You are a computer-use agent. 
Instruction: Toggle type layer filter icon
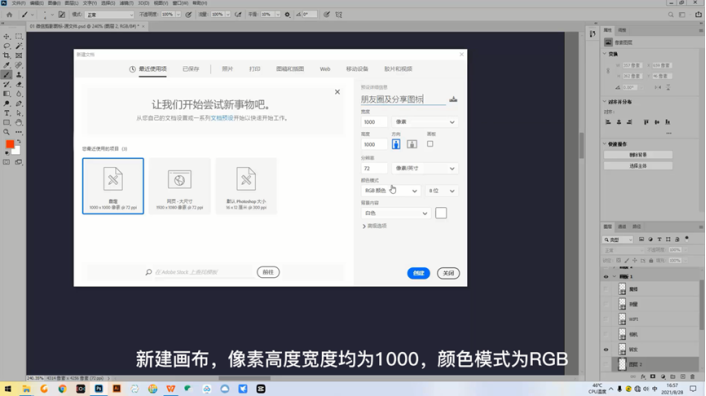pos(659,239)
